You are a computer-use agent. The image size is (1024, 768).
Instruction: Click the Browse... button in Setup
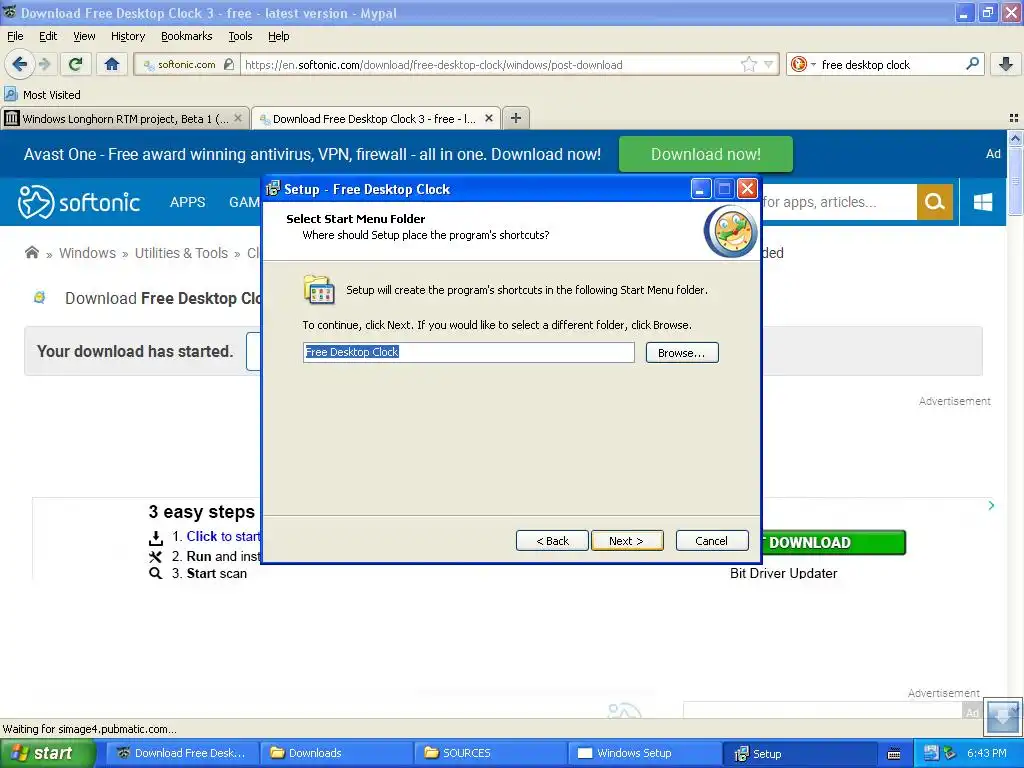point(682,353)
